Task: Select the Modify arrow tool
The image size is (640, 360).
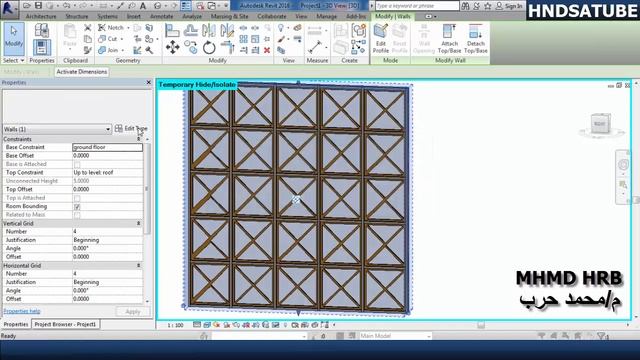Action: click(13, 39)
